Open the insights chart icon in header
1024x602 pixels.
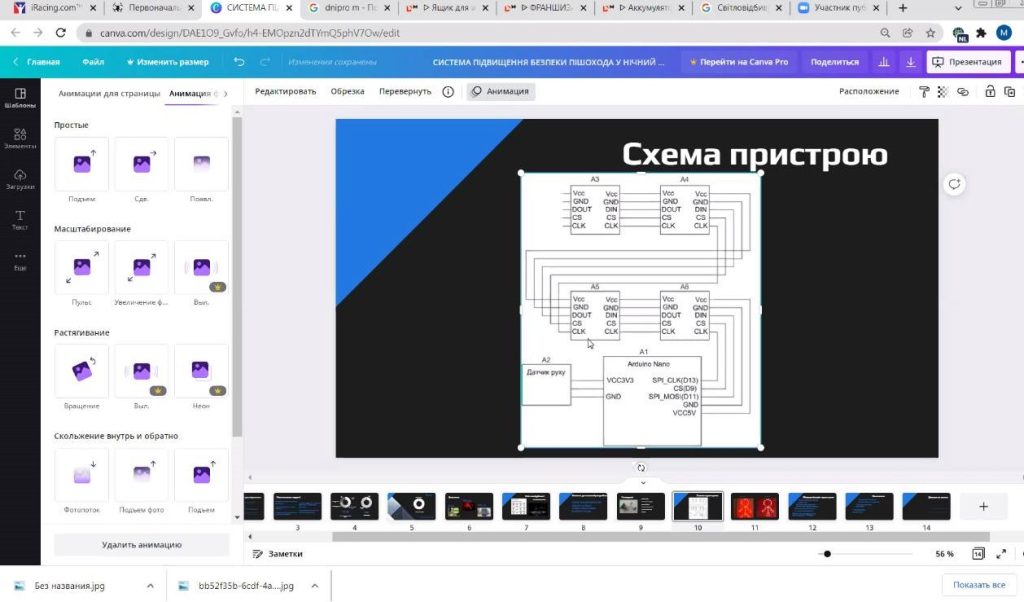pyautogui.click(x=884, y=62)
